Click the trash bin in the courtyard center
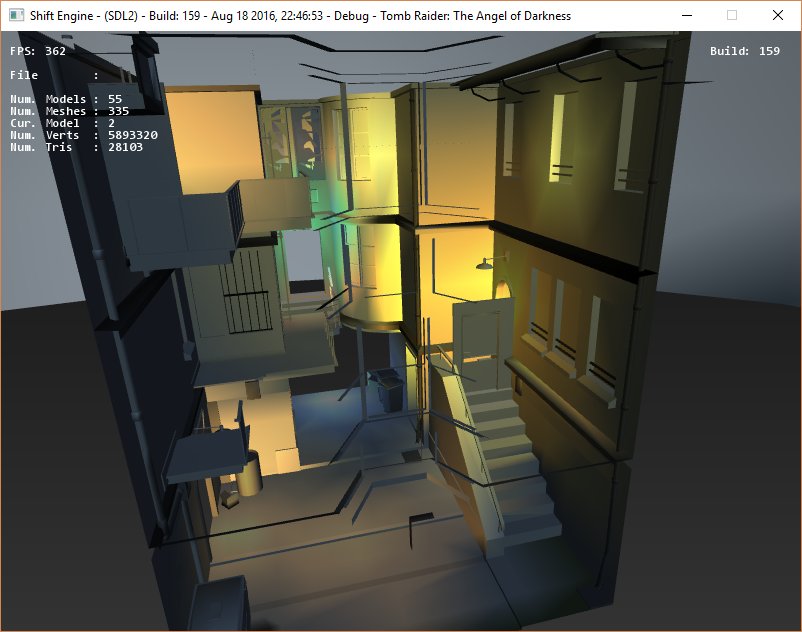Screen dimensions: 802x632 click(x=383, y=390)
